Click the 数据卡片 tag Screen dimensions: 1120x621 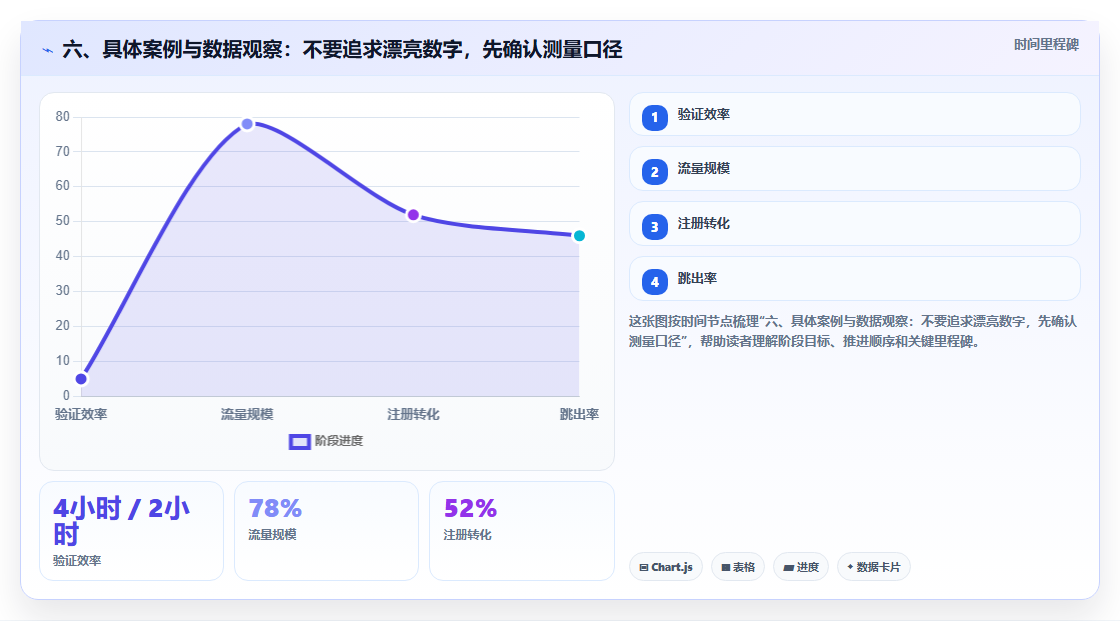pos(874,567)
